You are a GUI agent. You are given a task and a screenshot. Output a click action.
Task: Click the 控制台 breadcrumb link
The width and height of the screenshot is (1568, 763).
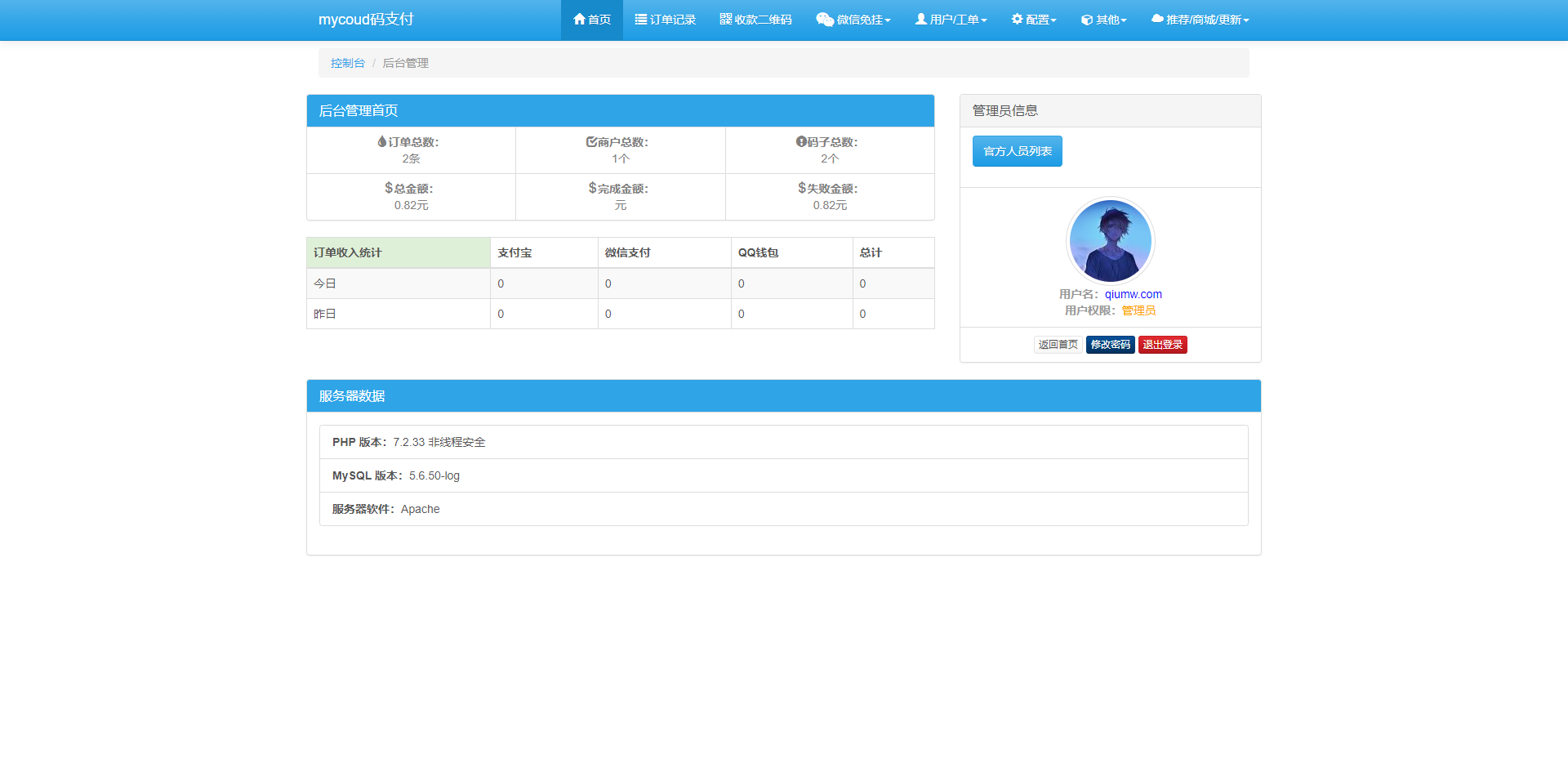(347, 63)
